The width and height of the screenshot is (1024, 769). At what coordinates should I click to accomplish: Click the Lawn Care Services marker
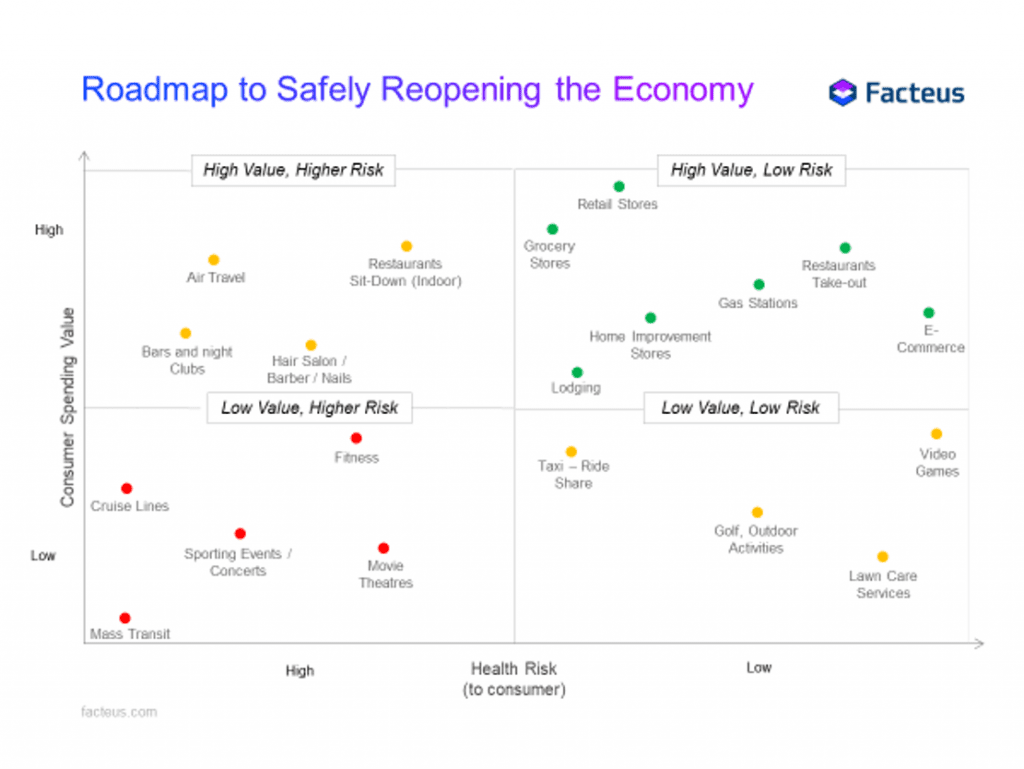[882, 557]
